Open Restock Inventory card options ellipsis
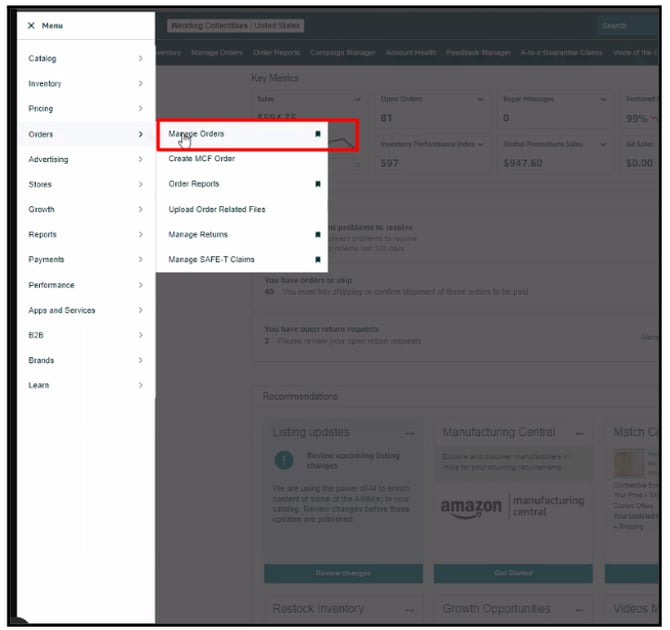Viewport: 670px width, 630px height. (x=410, y=609)
